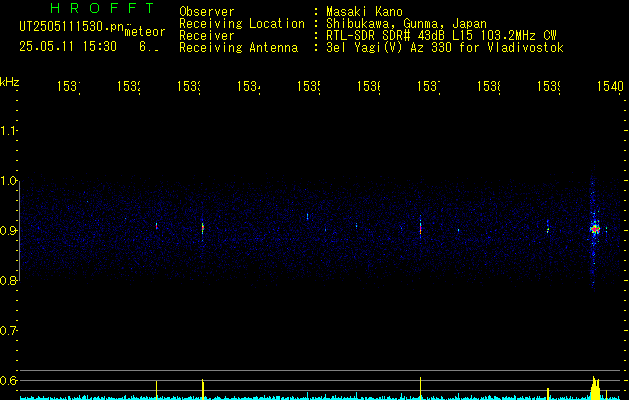Select the 3el Yagi(V) Az 330 antenna text

tap(445, 48)
